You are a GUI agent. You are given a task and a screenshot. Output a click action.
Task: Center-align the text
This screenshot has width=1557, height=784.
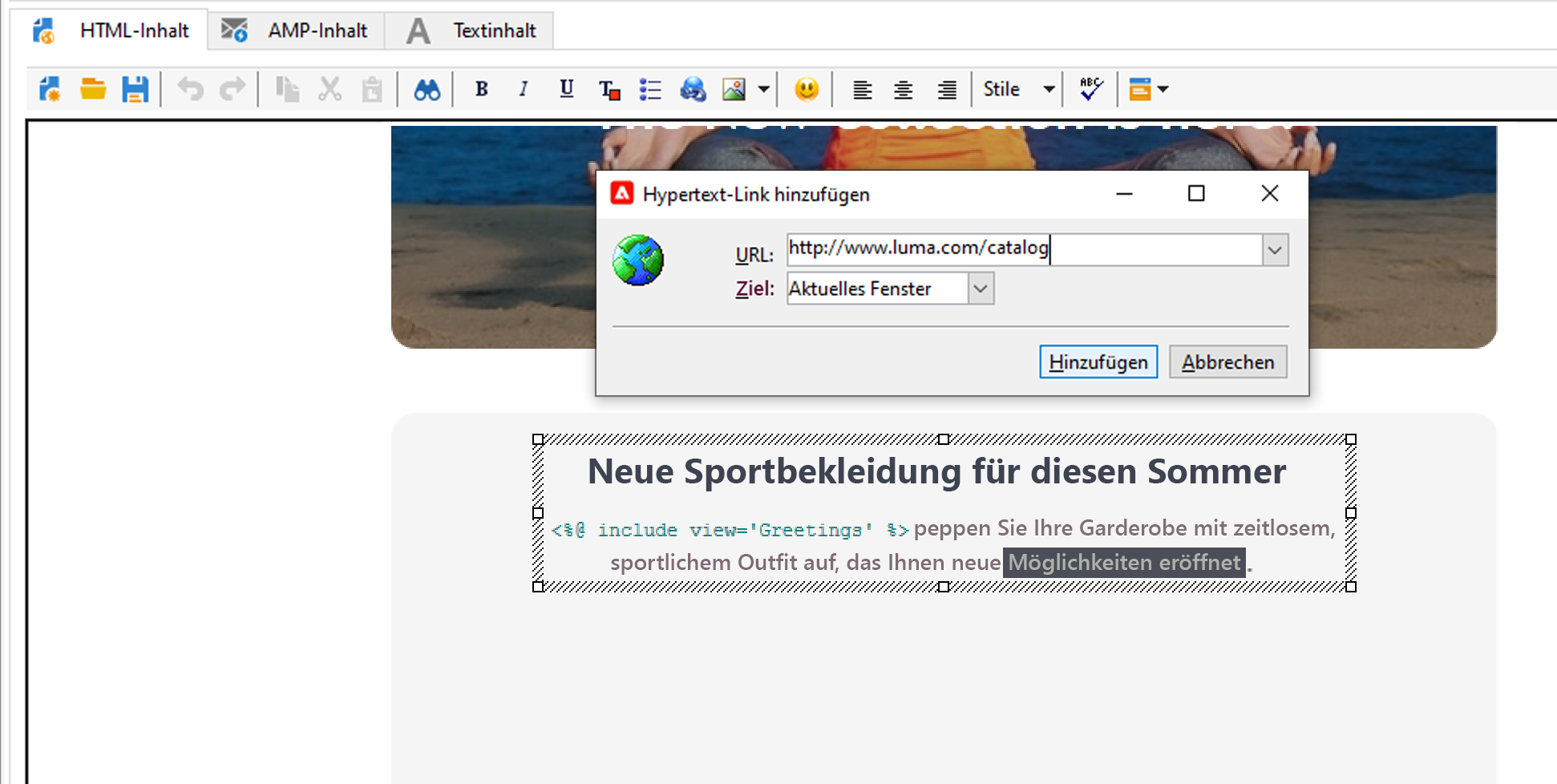[x=904, y=89]
